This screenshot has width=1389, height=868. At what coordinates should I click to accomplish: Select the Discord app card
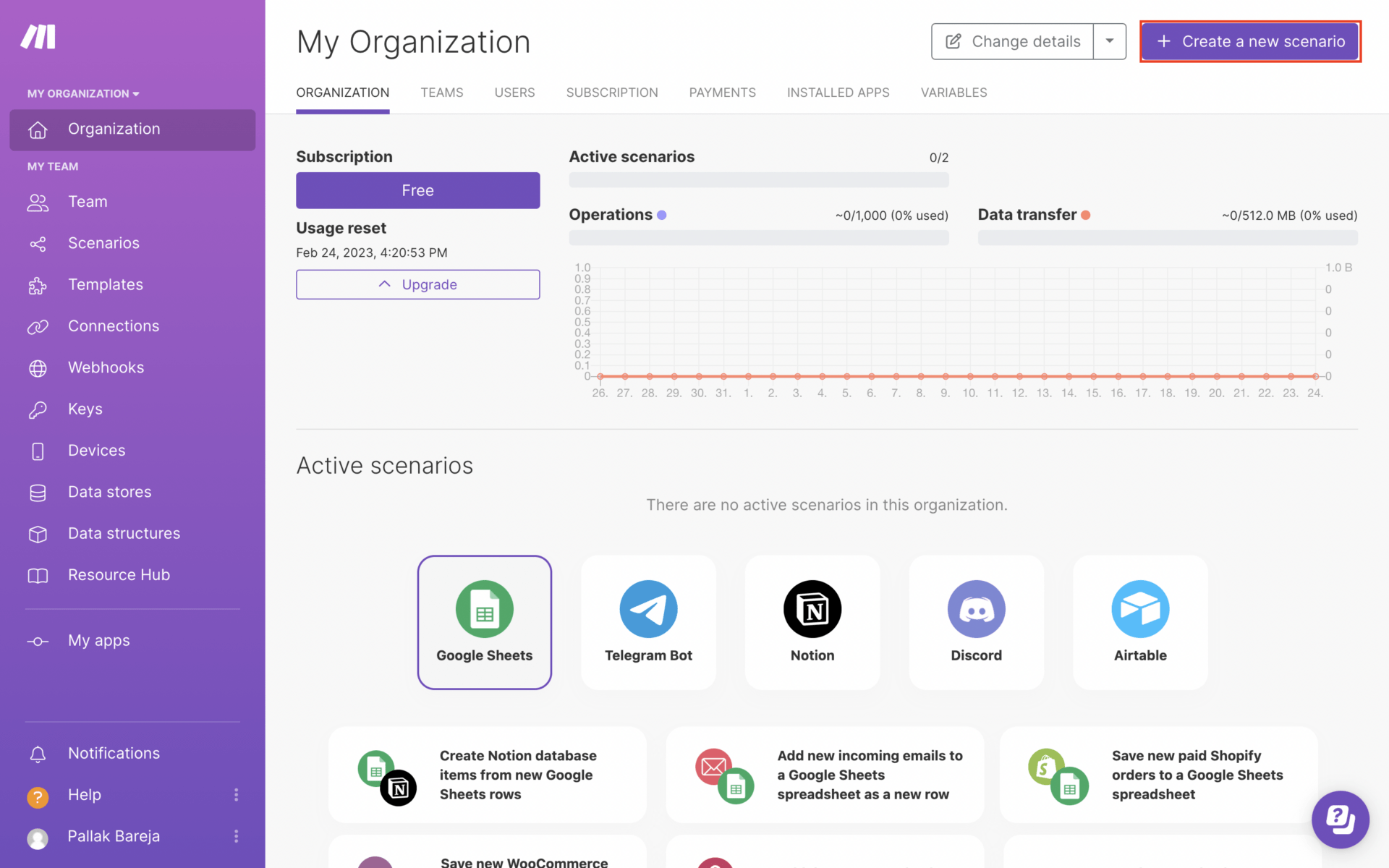[976, 622]
